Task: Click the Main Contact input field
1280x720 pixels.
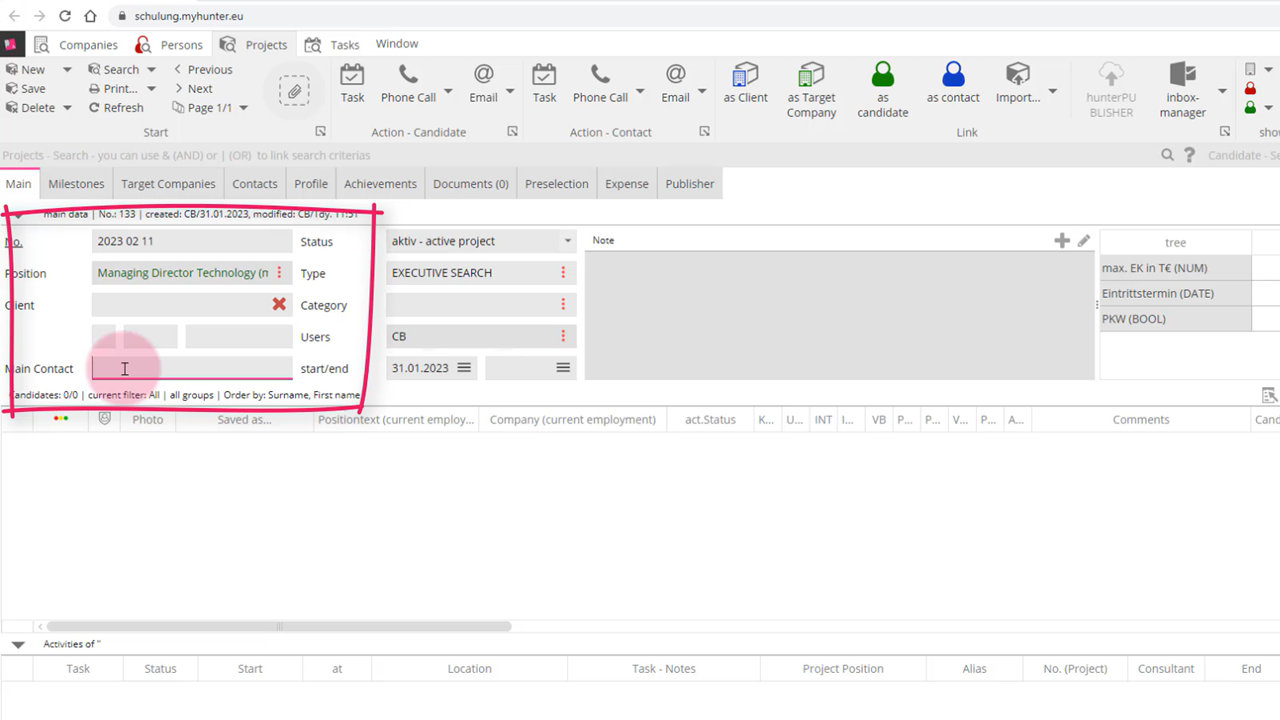Action: click(192, 368)
